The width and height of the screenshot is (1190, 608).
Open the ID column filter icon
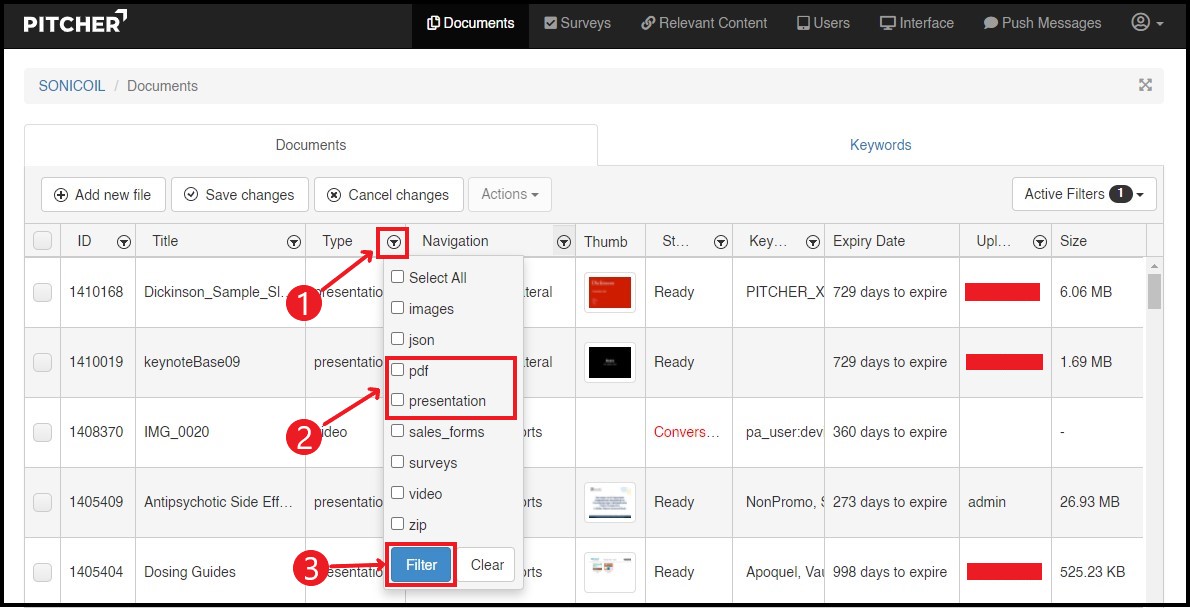coord(123,241)
